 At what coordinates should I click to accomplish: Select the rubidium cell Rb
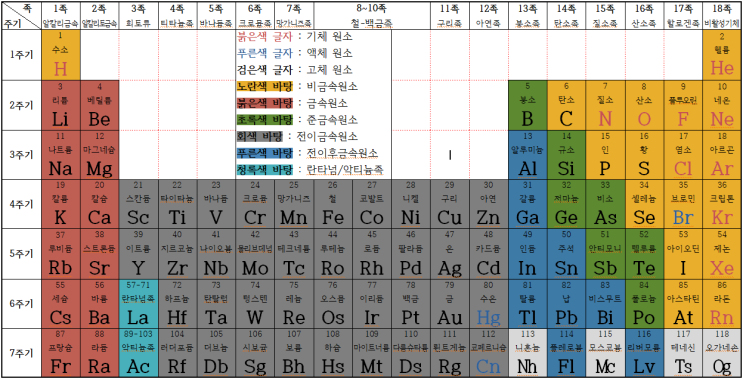(61, 254)
